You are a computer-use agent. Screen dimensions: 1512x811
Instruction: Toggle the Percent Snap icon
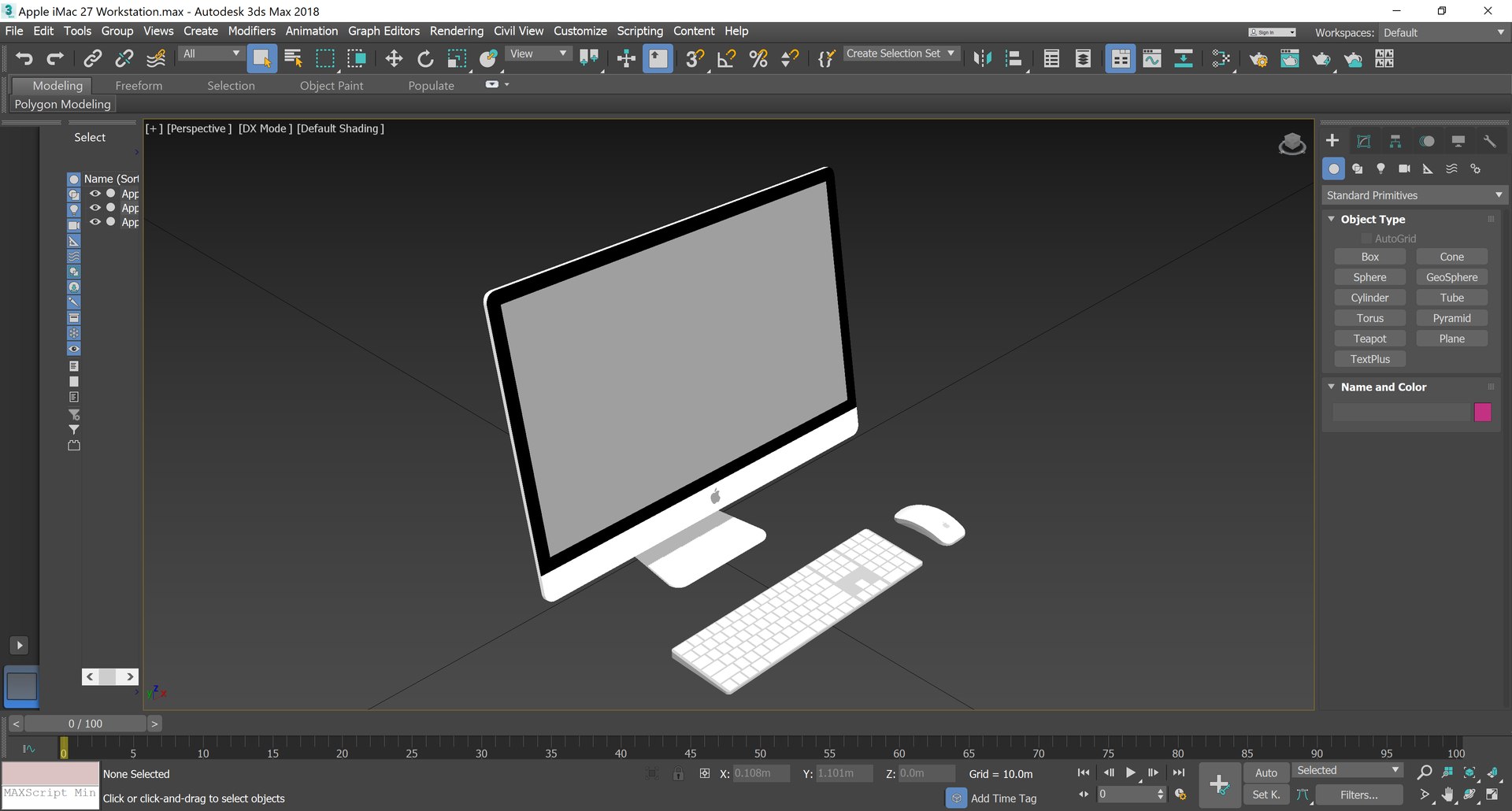point(758,58)
